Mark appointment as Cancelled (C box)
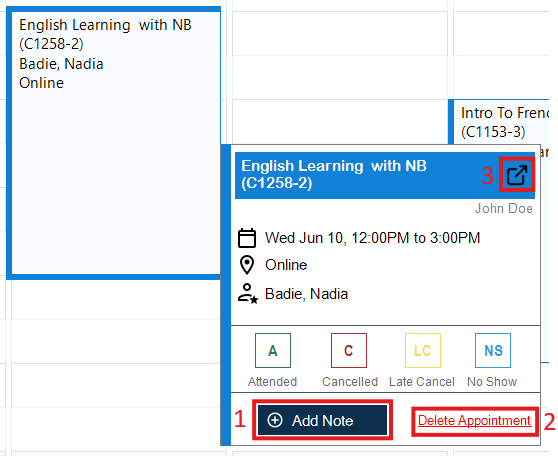The height and width of the screenshot is (456, 558). click(349, 350)
